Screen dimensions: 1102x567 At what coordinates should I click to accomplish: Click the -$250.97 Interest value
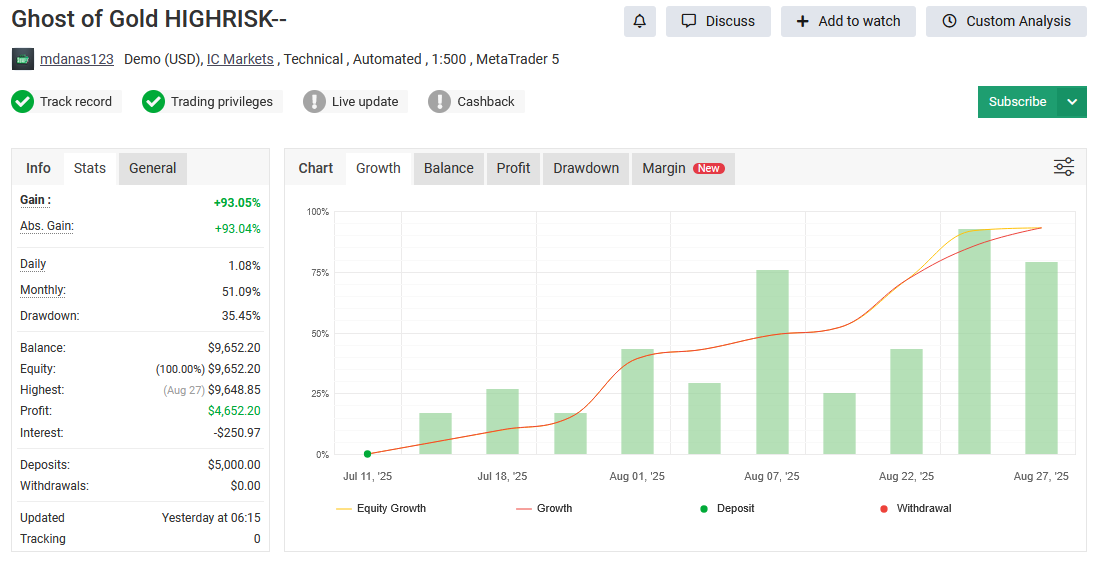(x=237, y=433)
